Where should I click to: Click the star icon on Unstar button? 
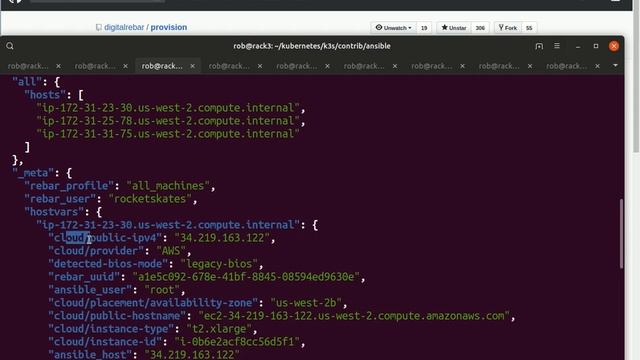tap(444, 27)
